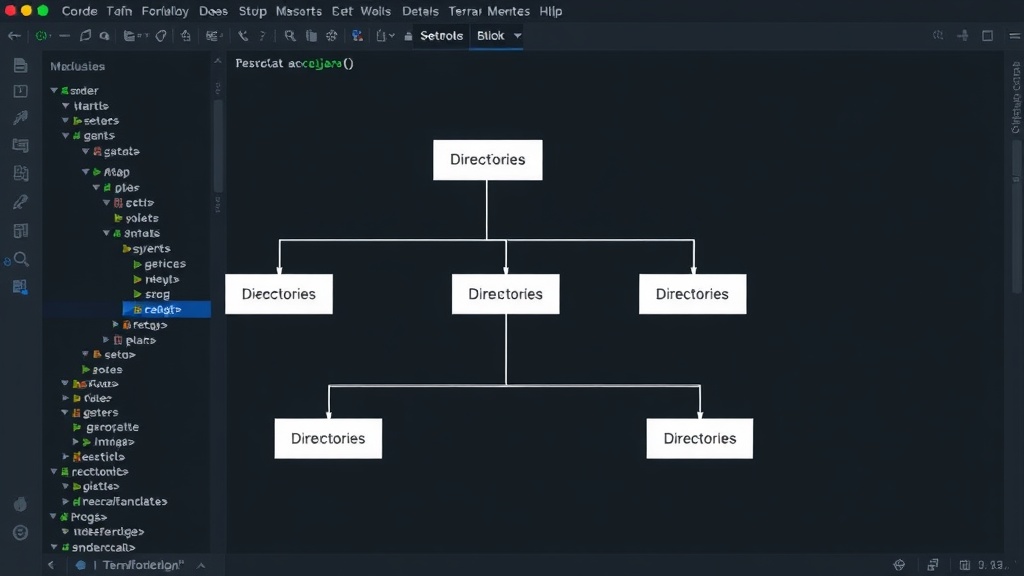Click the square window icon at top right
Viewport: 1024px width, 576px height.
pos(987,36)
